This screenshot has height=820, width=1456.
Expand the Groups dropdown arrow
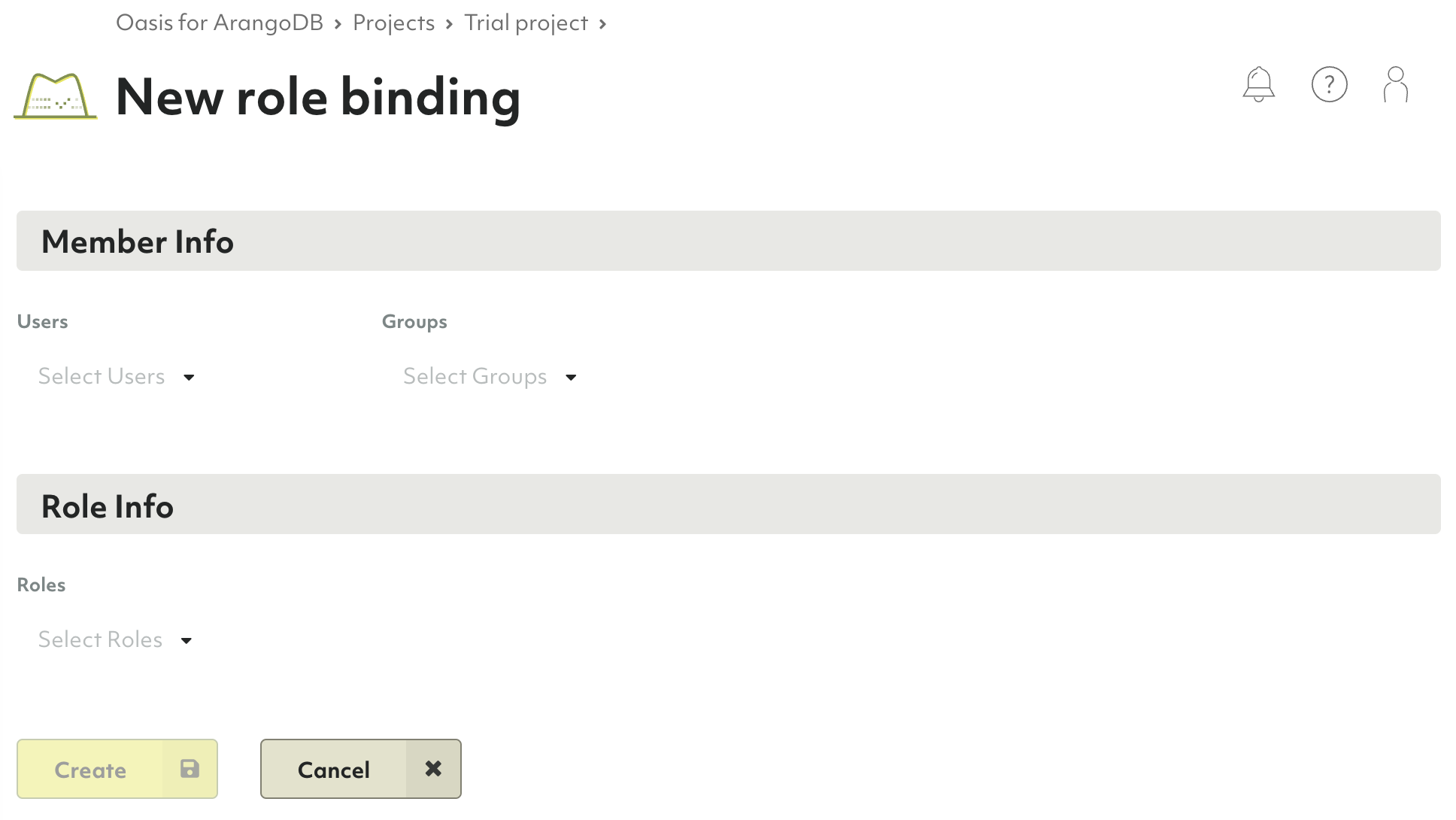[x=571, y=378]
